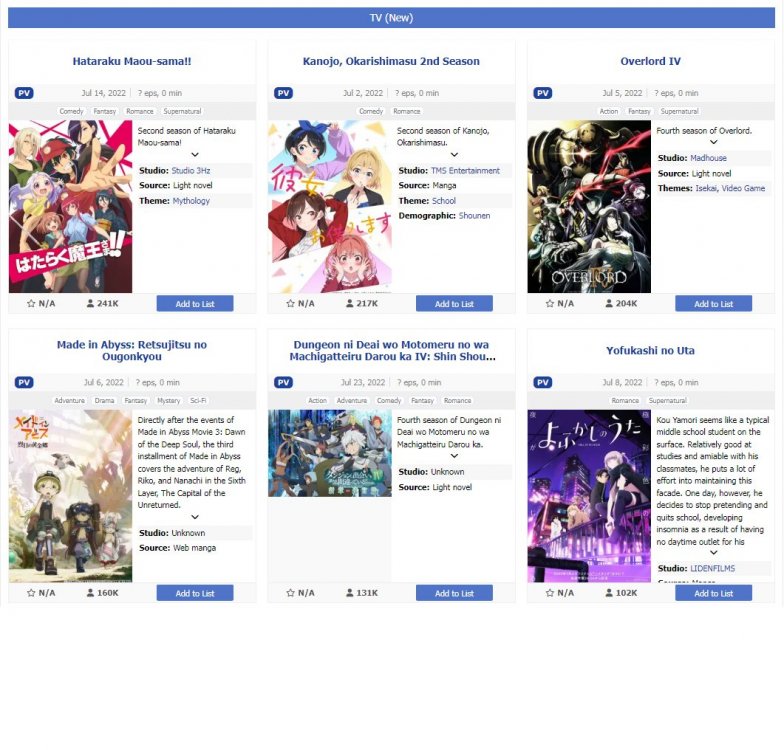784x750 pixels.
Task: Select the Supernatural genre tag on Overlord IV
Action: pyautogui.click(x=679, y=112)
